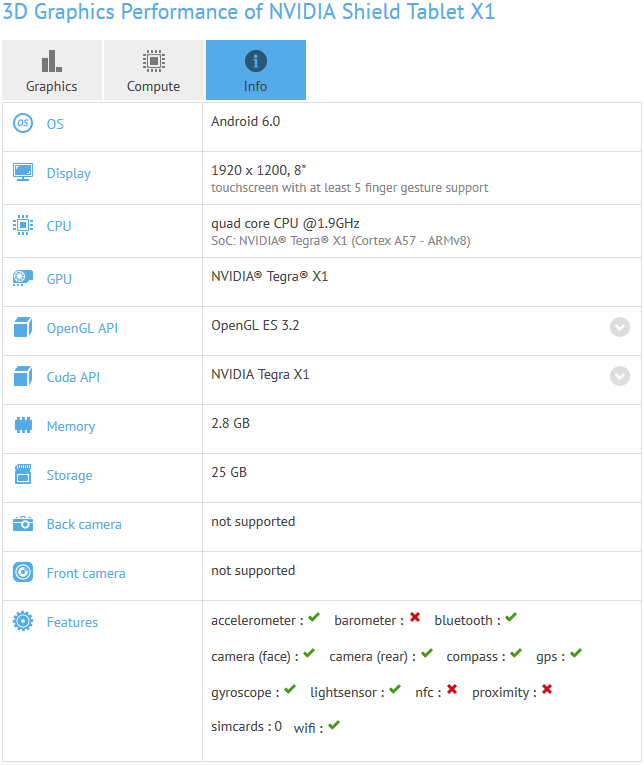Expand the OpenGL ES 3.2 details

click(x=620, y=327)
